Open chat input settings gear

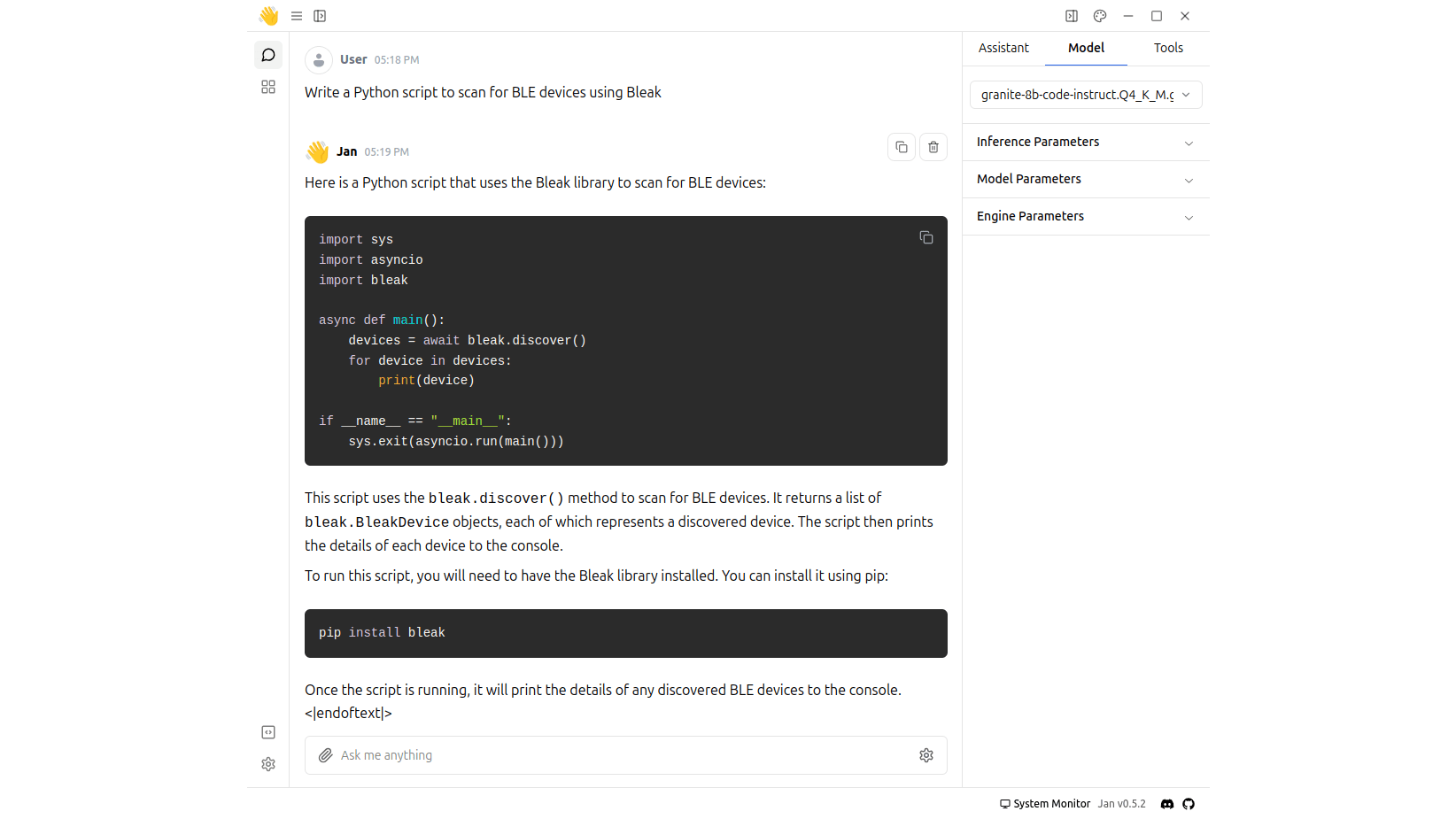coord(926,755)
